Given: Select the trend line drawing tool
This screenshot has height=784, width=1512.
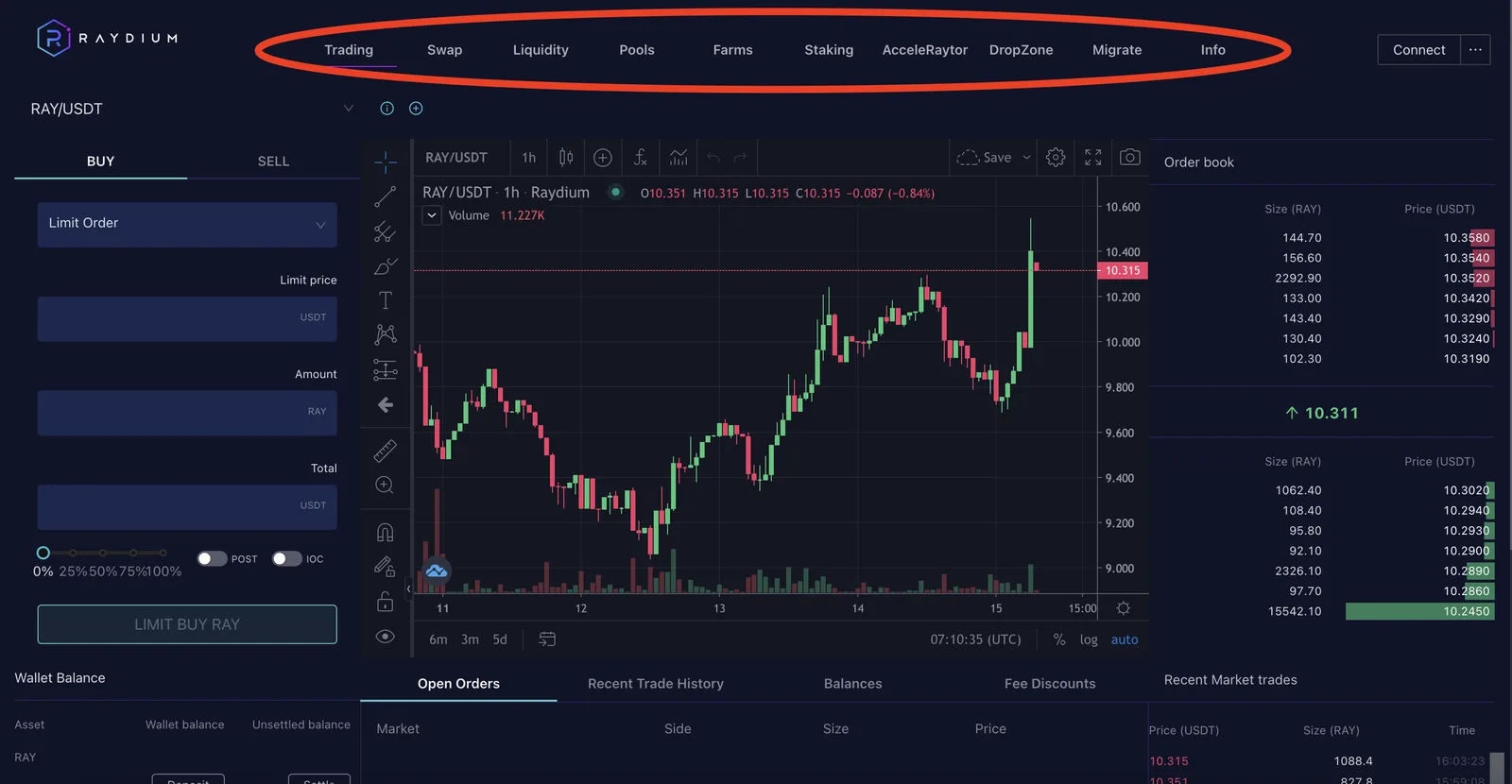Looking at the screenshot, I should (x=386, y=196).
